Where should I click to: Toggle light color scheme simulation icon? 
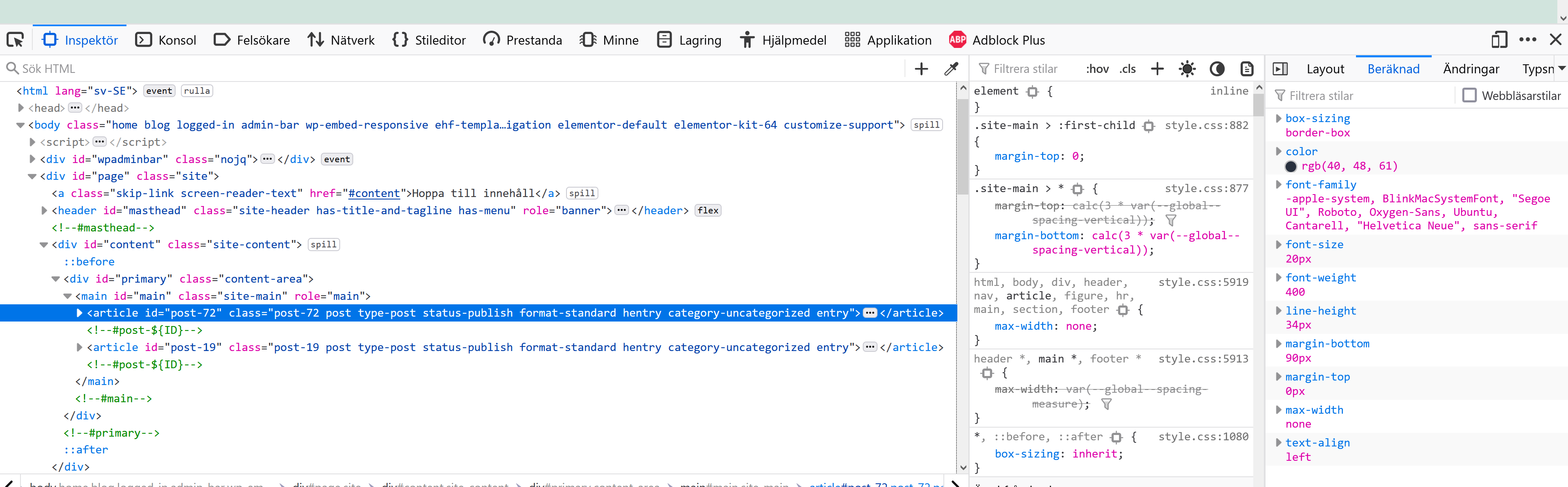(x=1187, y=69)
